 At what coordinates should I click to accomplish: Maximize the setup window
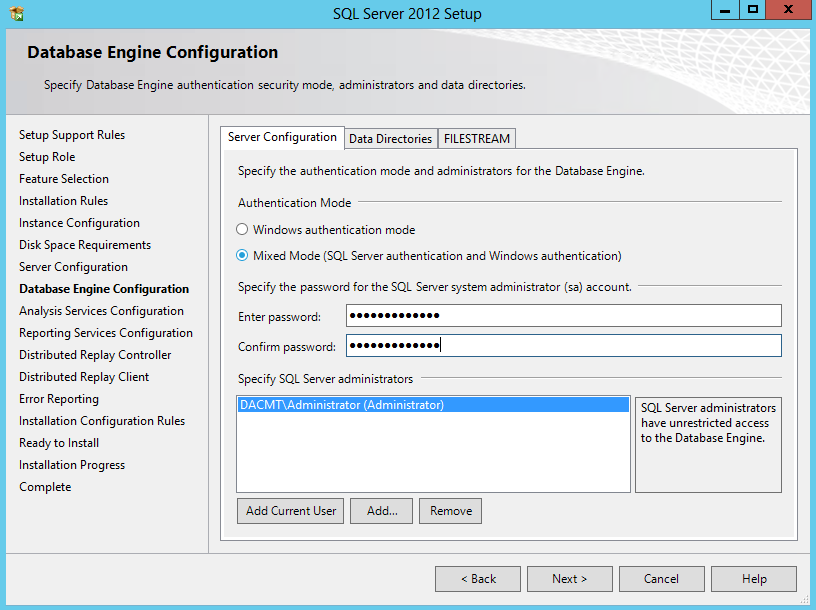[x=753, y=10]
